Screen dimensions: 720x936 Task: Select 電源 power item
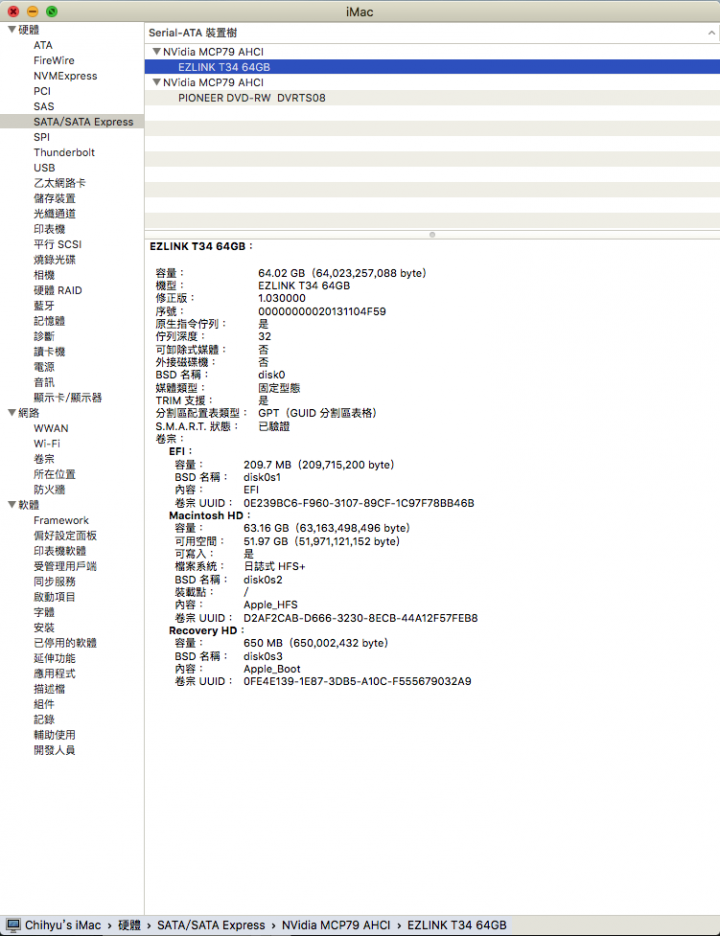click(x=44, y=367)
